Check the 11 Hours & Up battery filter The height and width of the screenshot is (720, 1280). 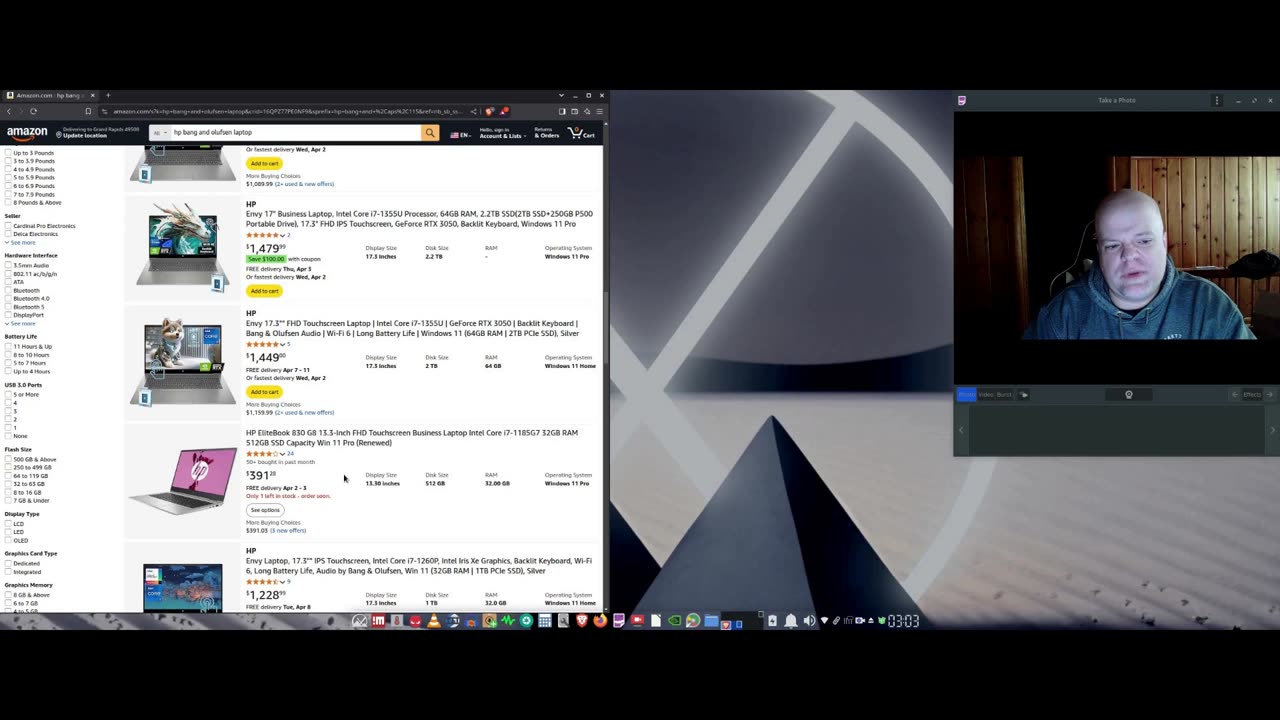pyautogui.click(x=9, y=346)
